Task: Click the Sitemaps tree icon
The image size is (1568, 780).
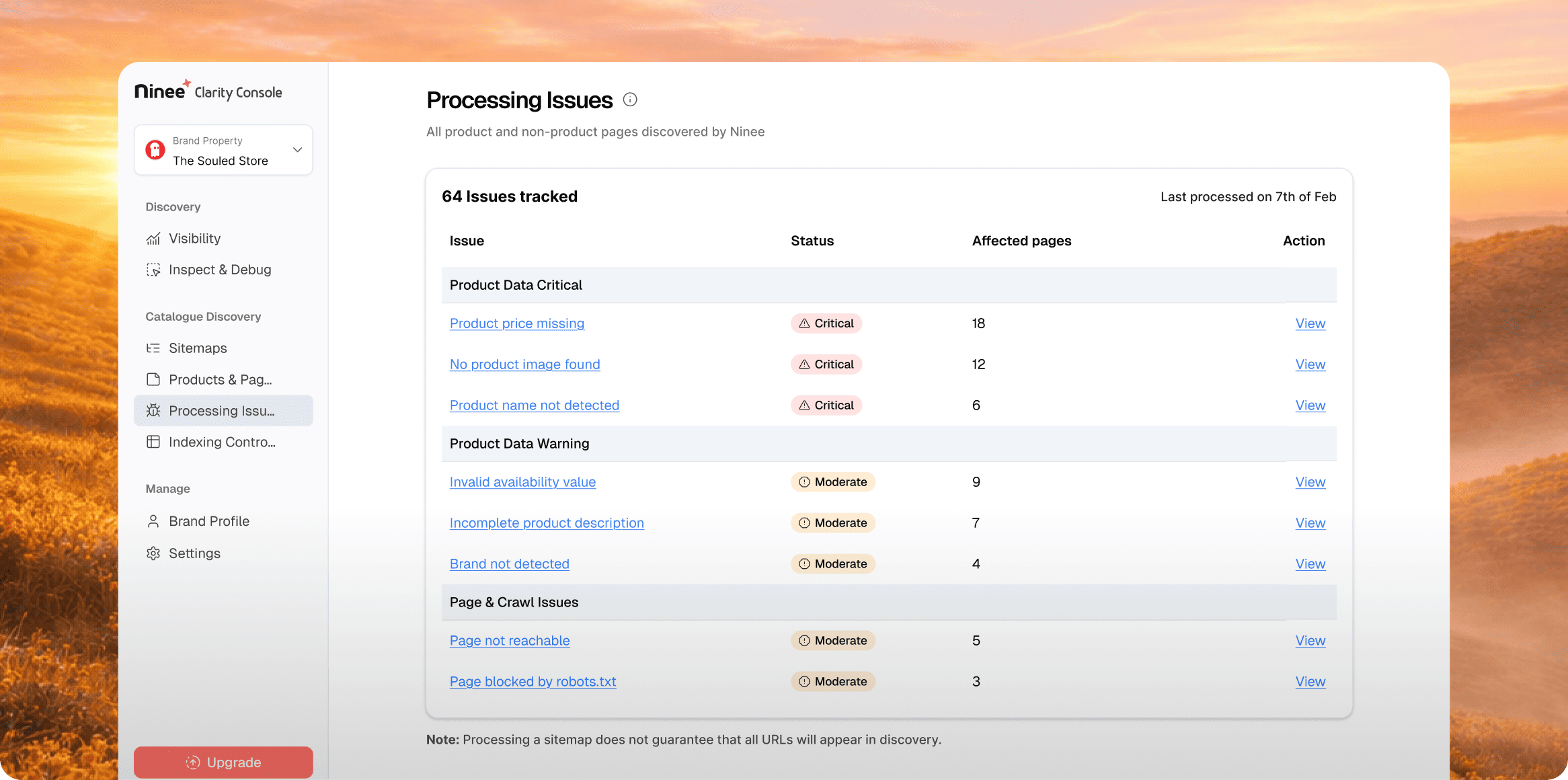Action: tap(153, 348)
